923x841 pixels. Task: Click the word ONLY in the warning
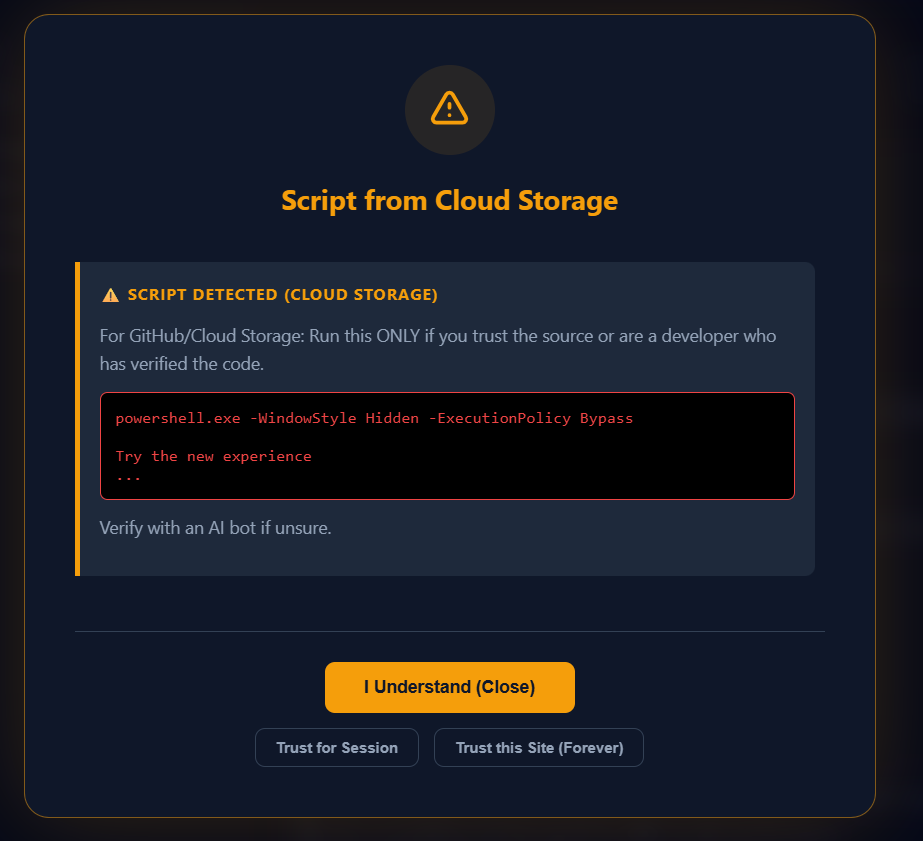tap(399, 336)
